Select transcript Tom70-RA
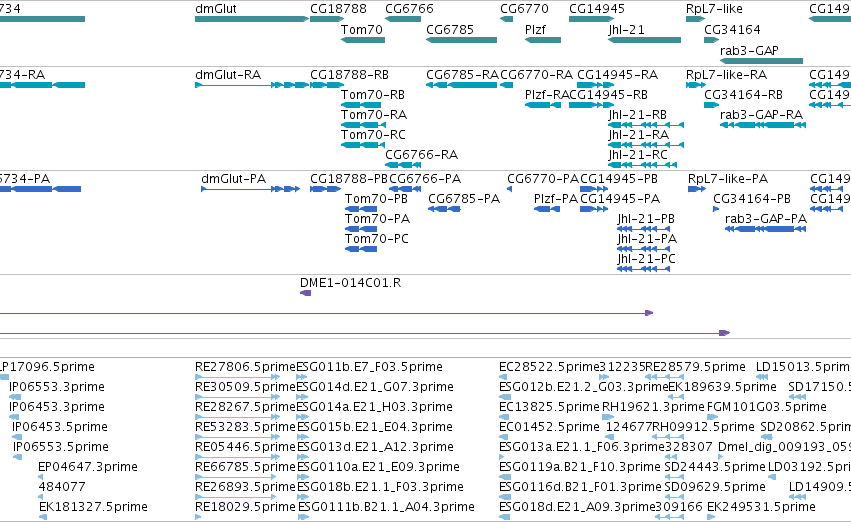This screenshot has width=851, height=522. point(363,125)
